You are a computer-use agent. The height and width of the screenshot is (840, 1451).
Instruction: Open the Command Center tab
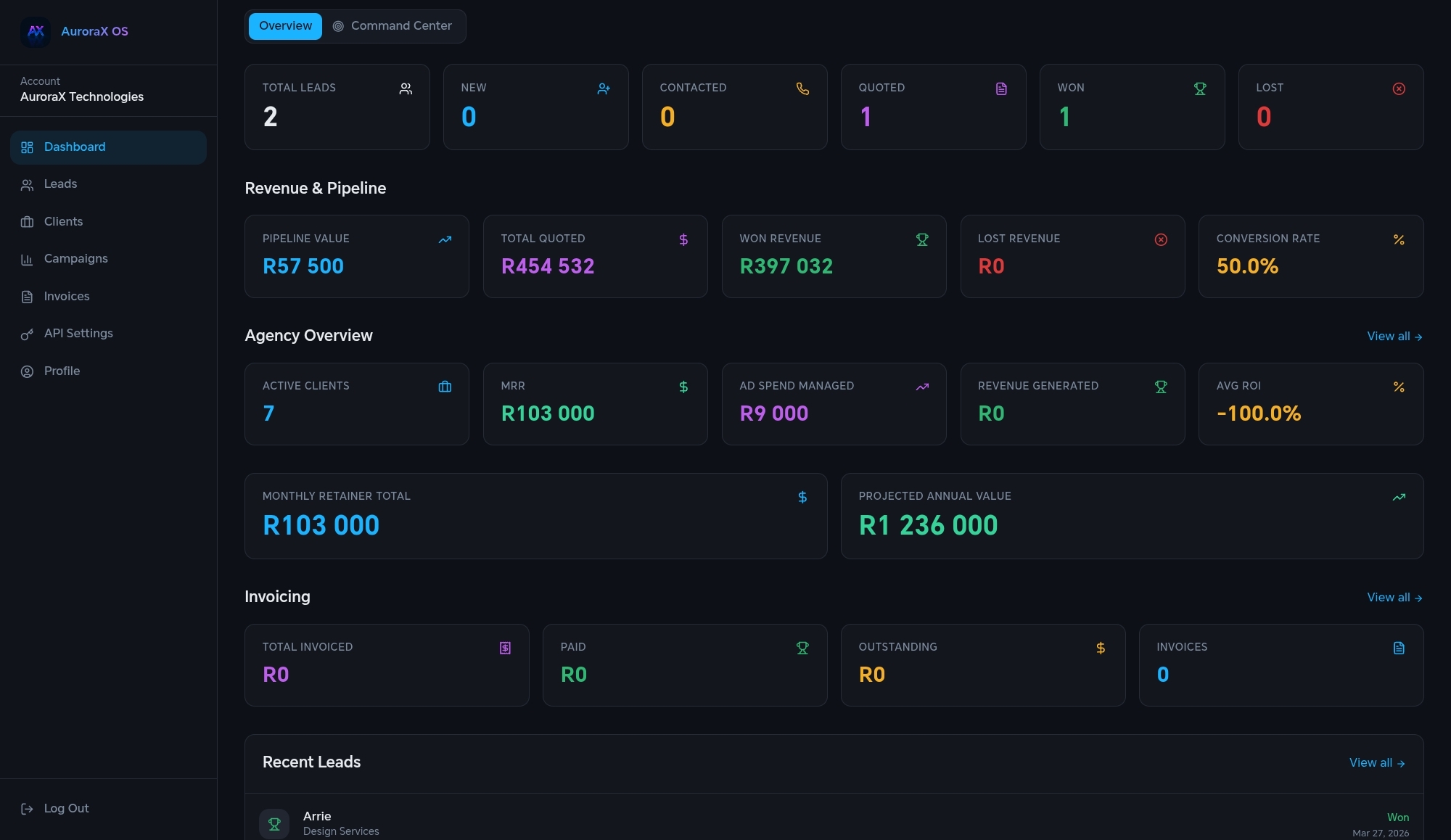[392, 26]
